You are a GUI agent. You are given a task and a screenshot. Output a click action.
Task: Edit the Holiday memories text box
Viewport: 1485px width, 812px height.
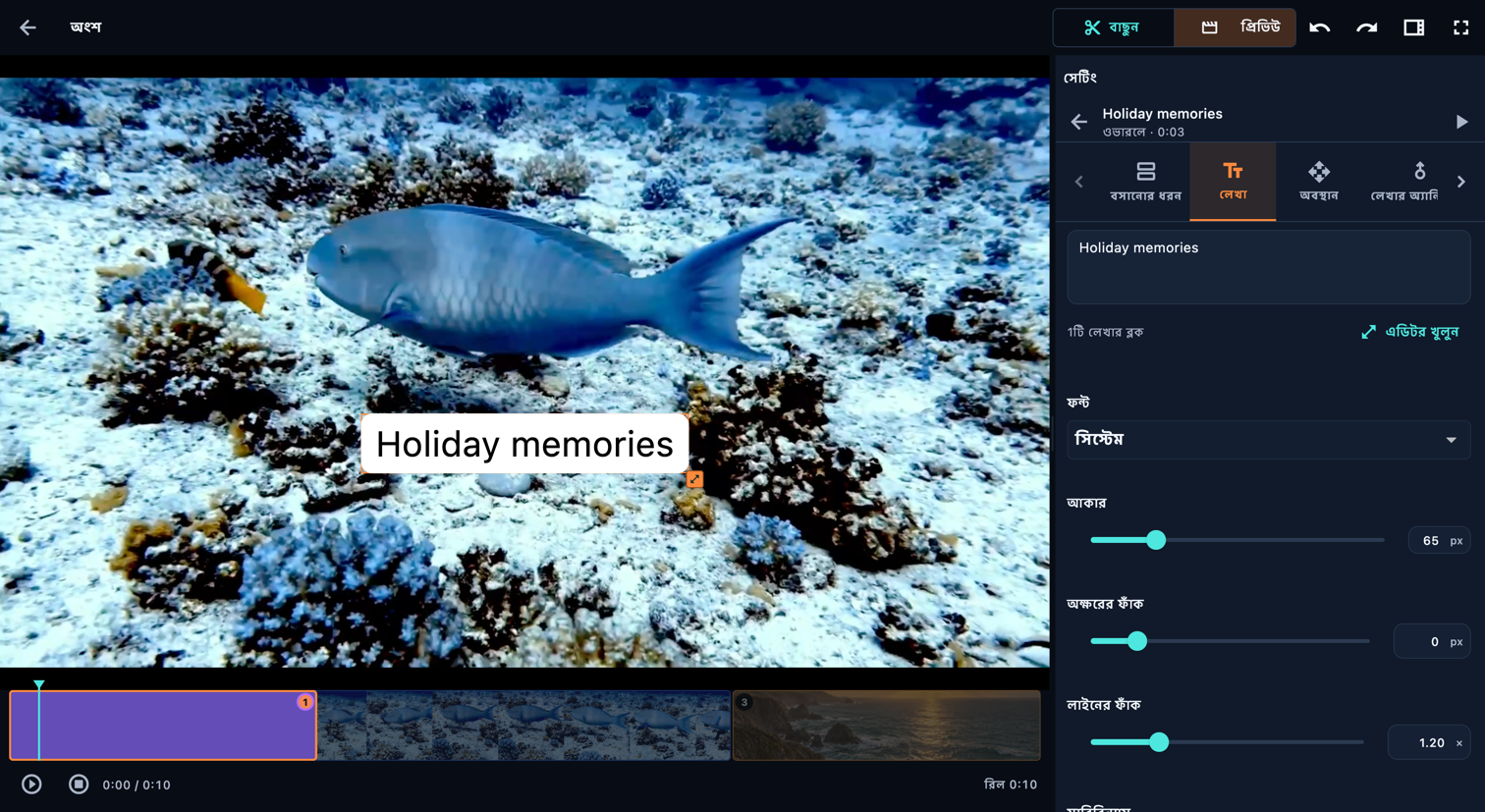coord(1268,266)
